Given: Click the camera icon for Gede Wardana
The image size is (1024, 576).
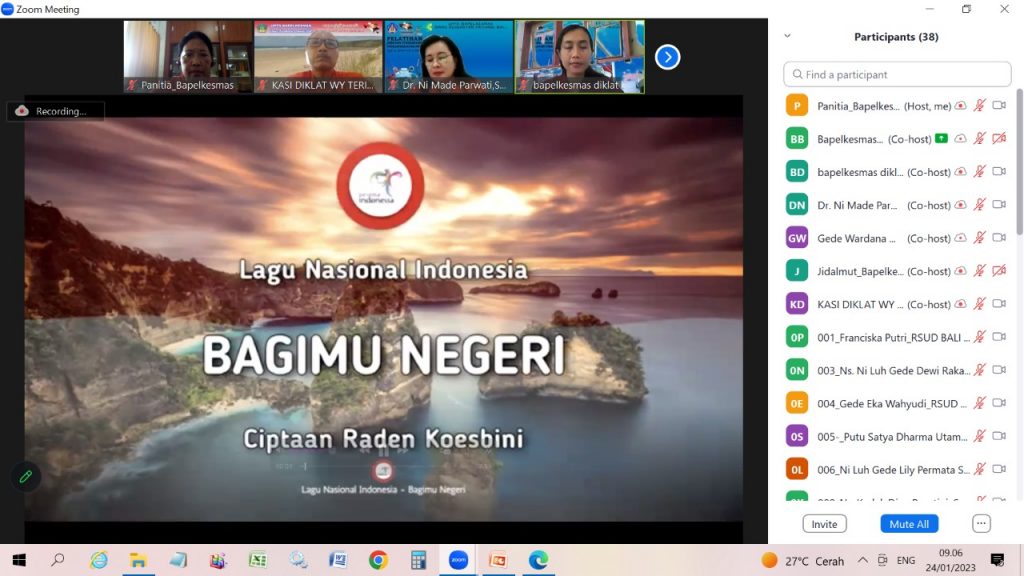Looking at the screenshot, I should [999, 238].
